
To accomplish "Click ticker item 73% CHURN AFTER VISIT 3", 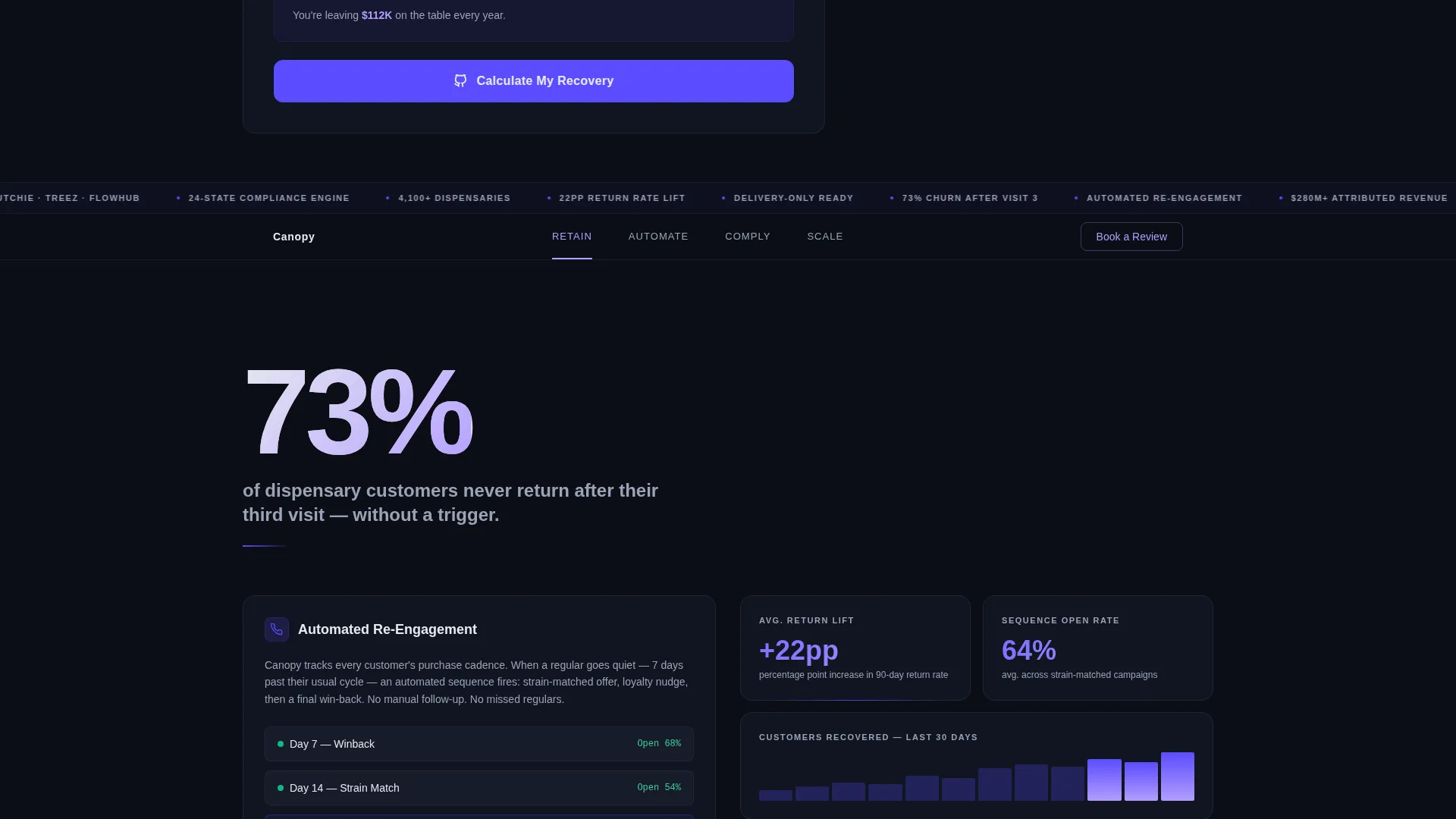I will click(970, 198).
